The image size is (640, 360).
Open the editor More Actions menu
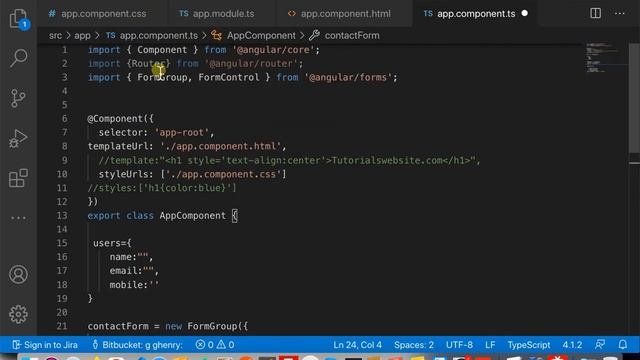click(620, 13)
